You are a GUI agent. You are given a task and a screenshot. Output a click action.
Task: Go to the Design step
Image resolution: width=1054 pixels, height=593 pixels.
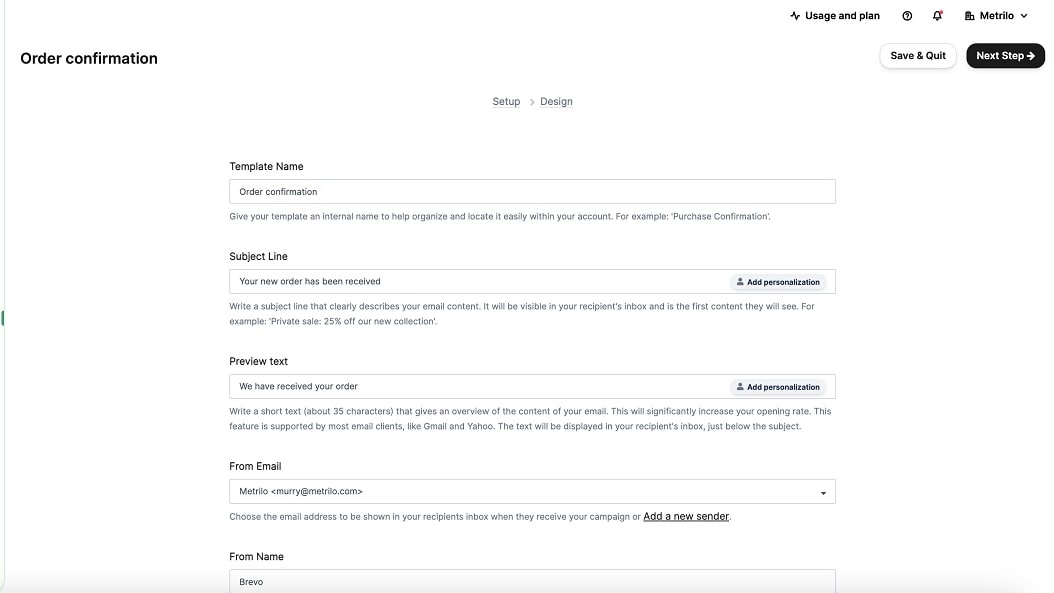pos(556,102)
